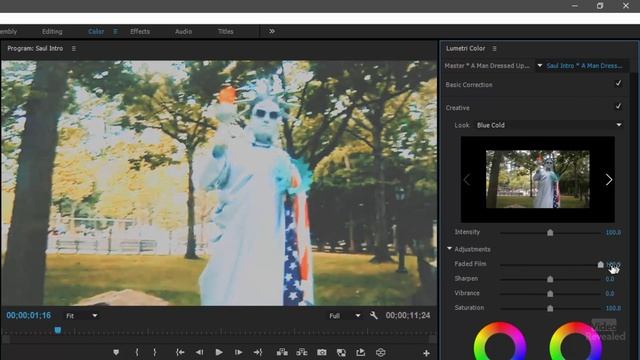Click the current timecode 00;00;01;16
This screenshot has height=360, width=640.
tap(29, 316)
